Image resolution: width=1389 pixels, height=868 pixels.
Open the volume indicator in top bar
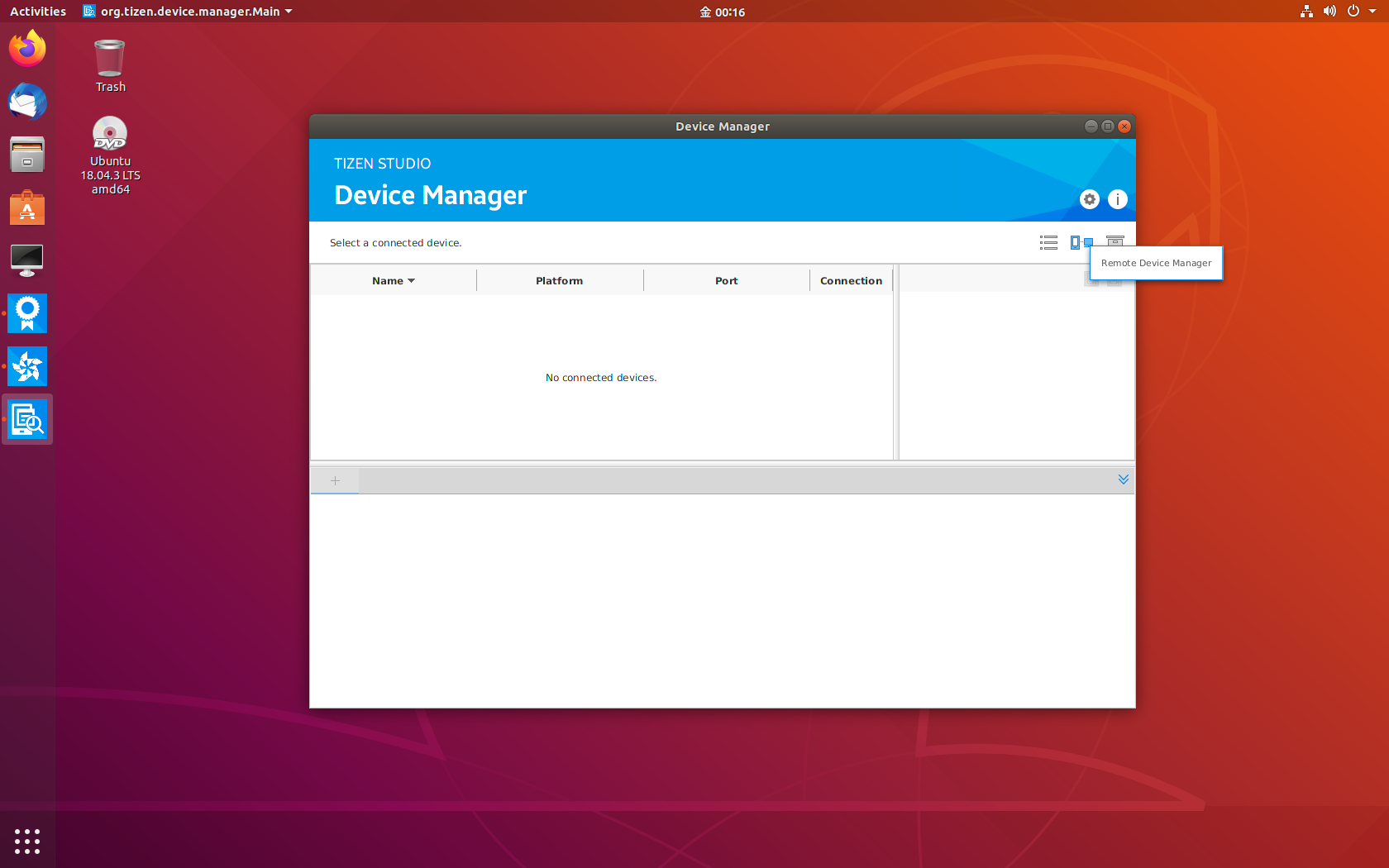(1329, 12)
